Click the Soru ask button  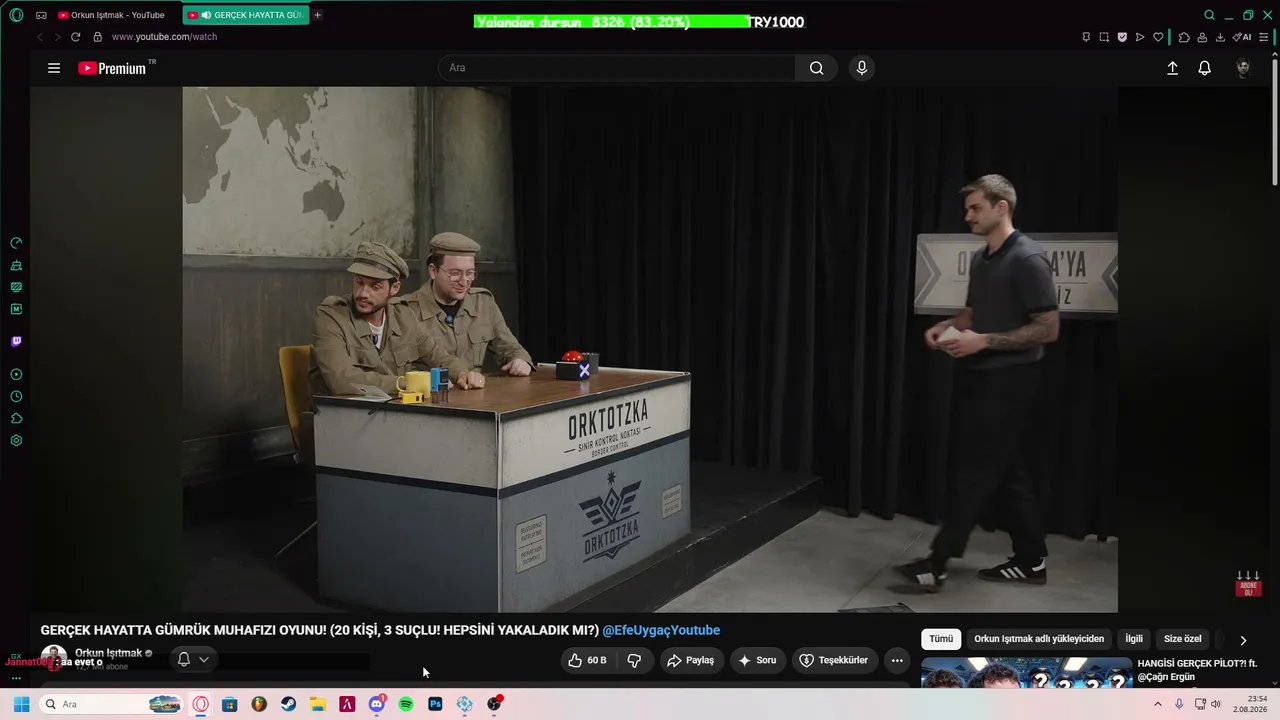pyautogui.click(x=757, y=660)
